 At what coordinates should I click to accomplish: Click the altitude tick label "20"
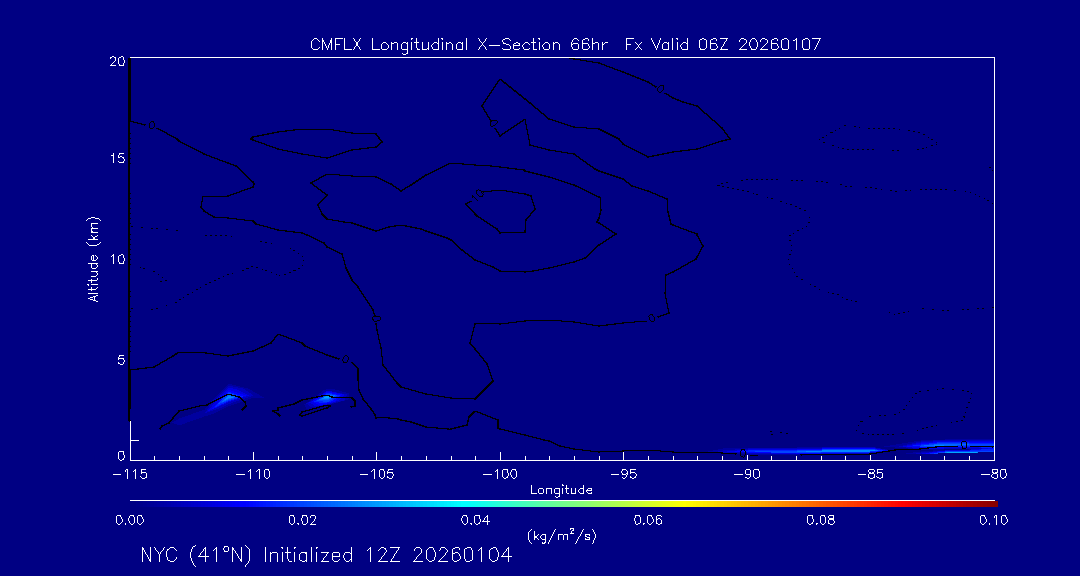[116, 60]
